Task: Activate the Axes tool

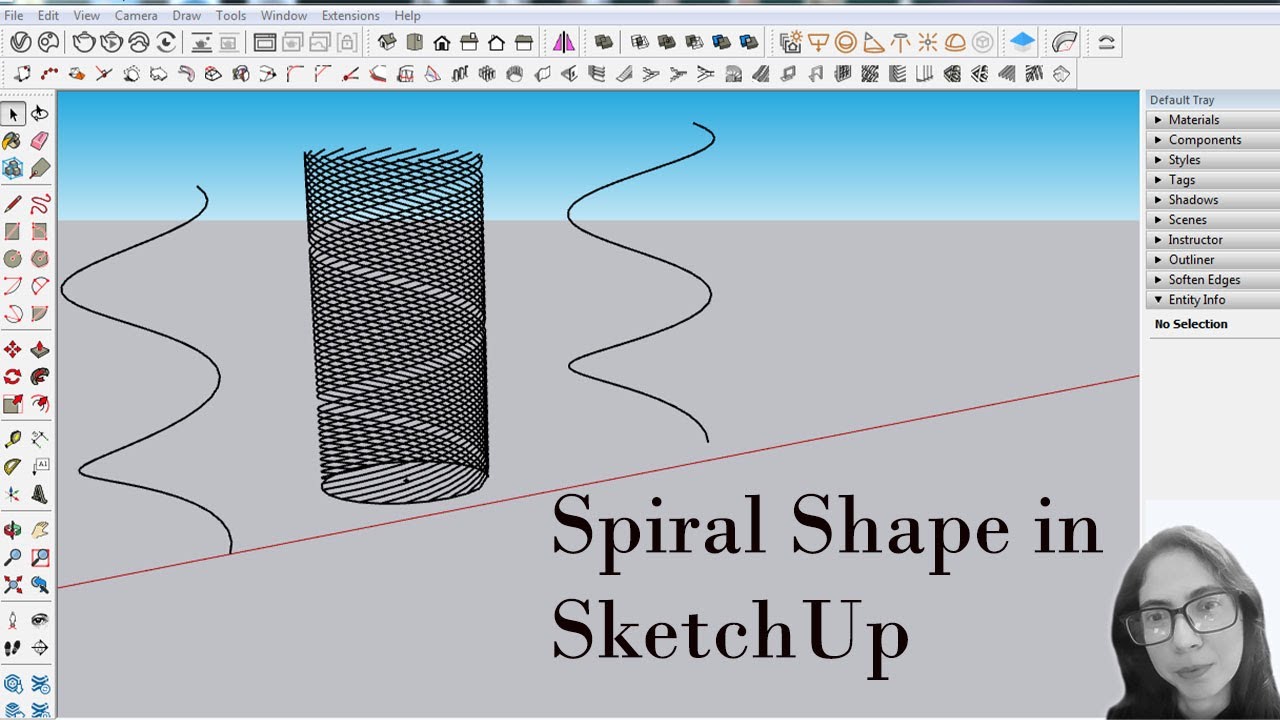Action: (x=13, y=494)
